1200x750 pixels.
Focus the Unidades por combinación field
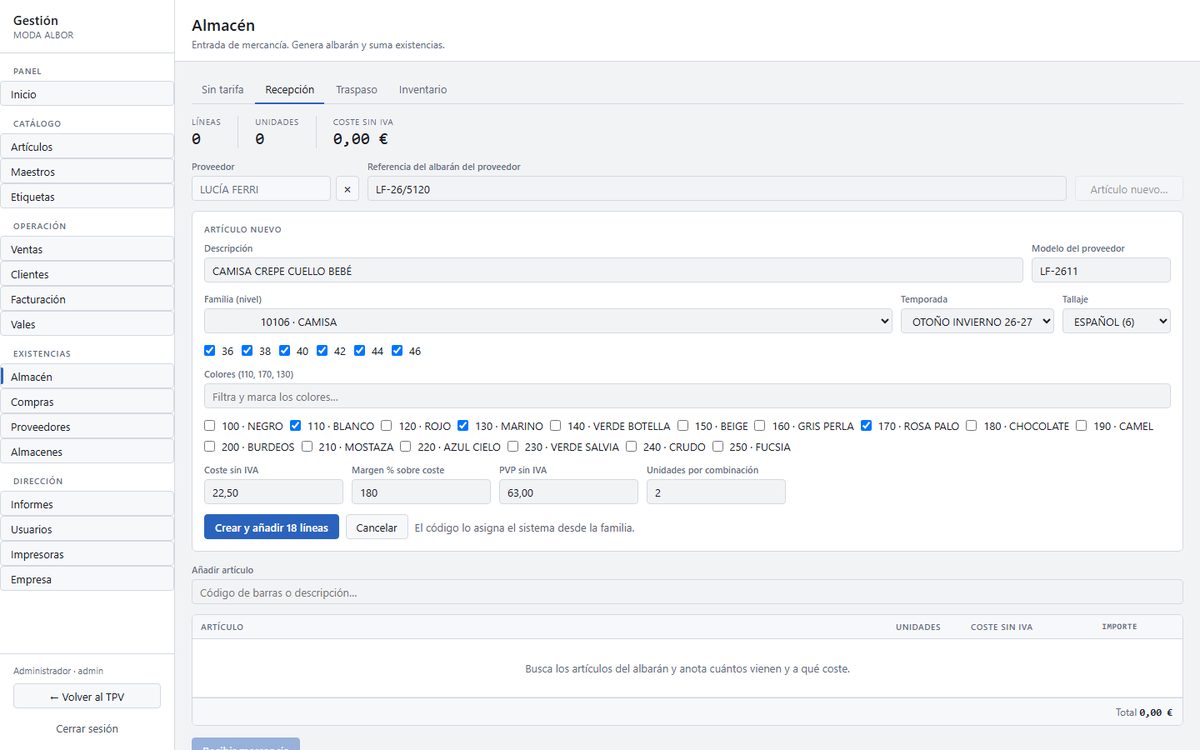[716, 492]
